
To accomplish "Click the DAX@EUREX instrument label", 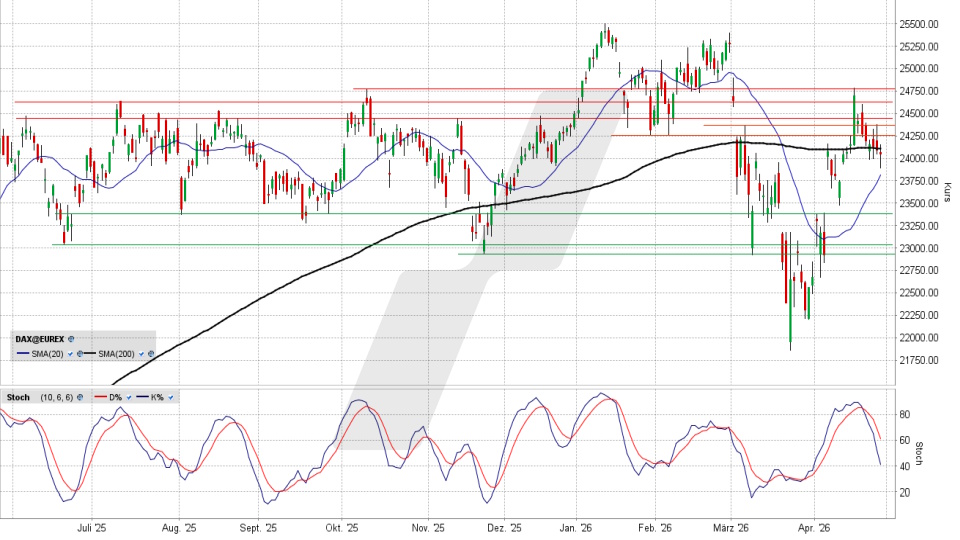I will click(x=39, y=339).
